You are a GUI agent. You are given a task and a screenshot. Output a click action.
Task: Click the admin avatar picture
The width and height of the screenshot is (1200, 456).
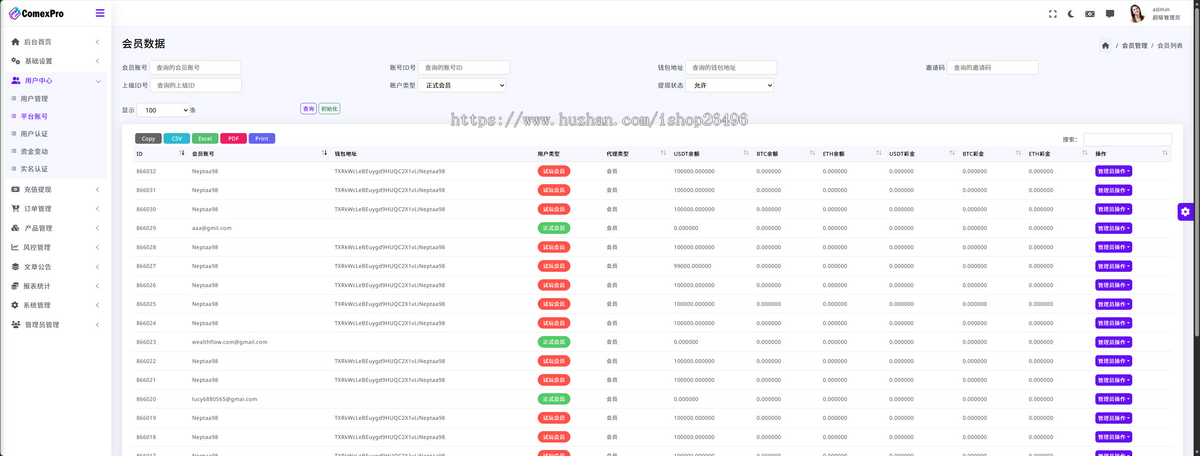[1137, 13]
